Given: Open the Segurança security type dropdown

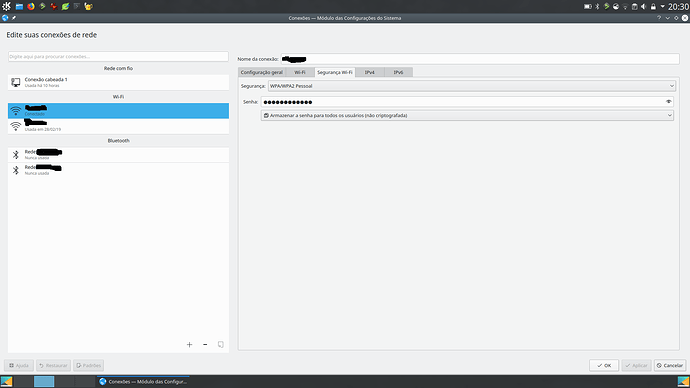Looking at the screenshot, I should (471, 86).
